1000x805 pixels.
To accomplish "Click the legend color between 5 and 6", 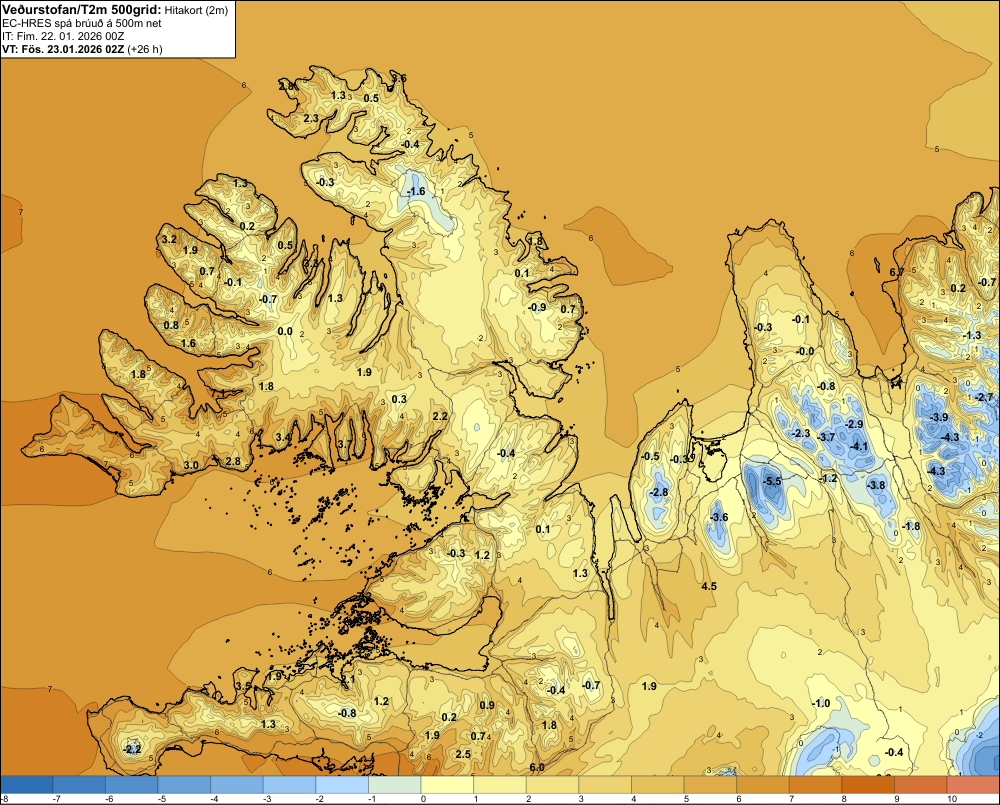I will [710, 784].
